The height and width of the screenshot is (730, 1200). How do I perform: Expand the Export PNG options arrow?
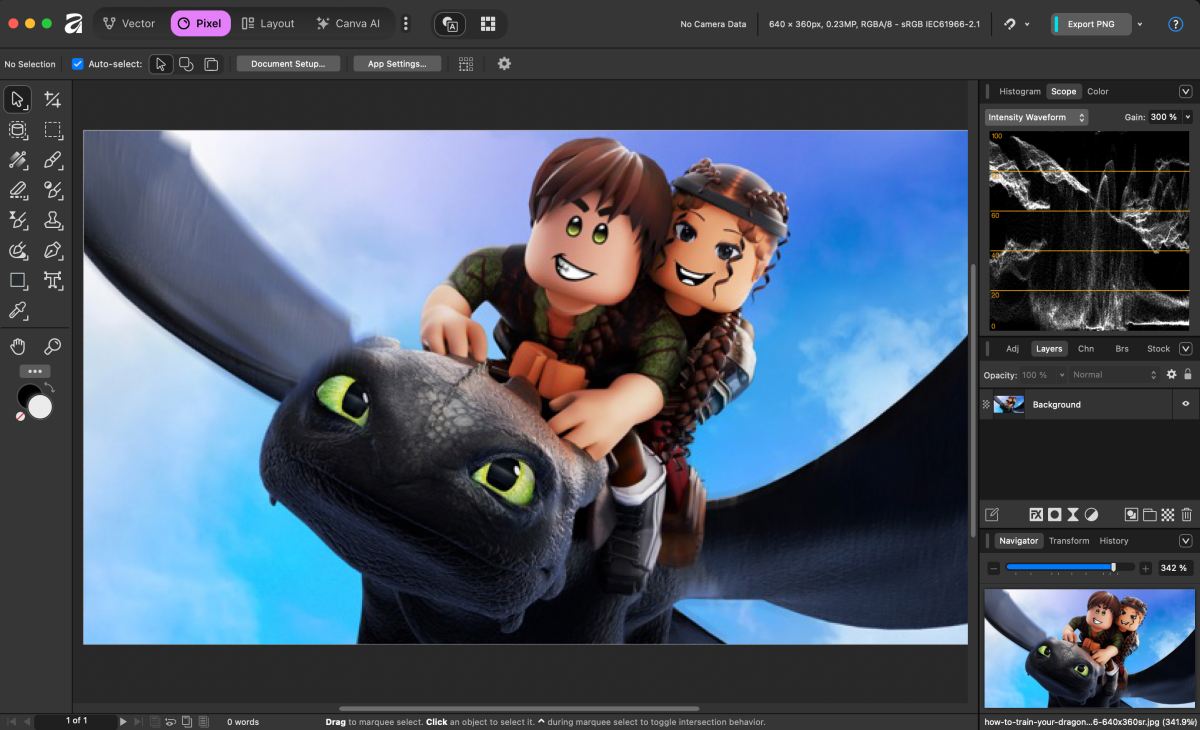coord(1140,24)
